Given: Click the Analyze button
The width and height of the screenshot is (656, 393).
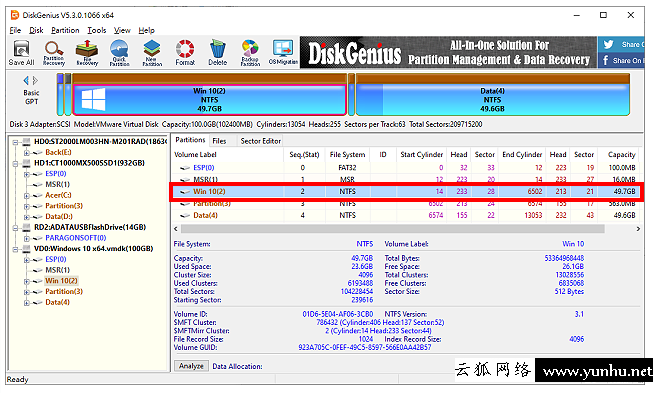Looking at the screenshot, I should [x=191, y=366].
